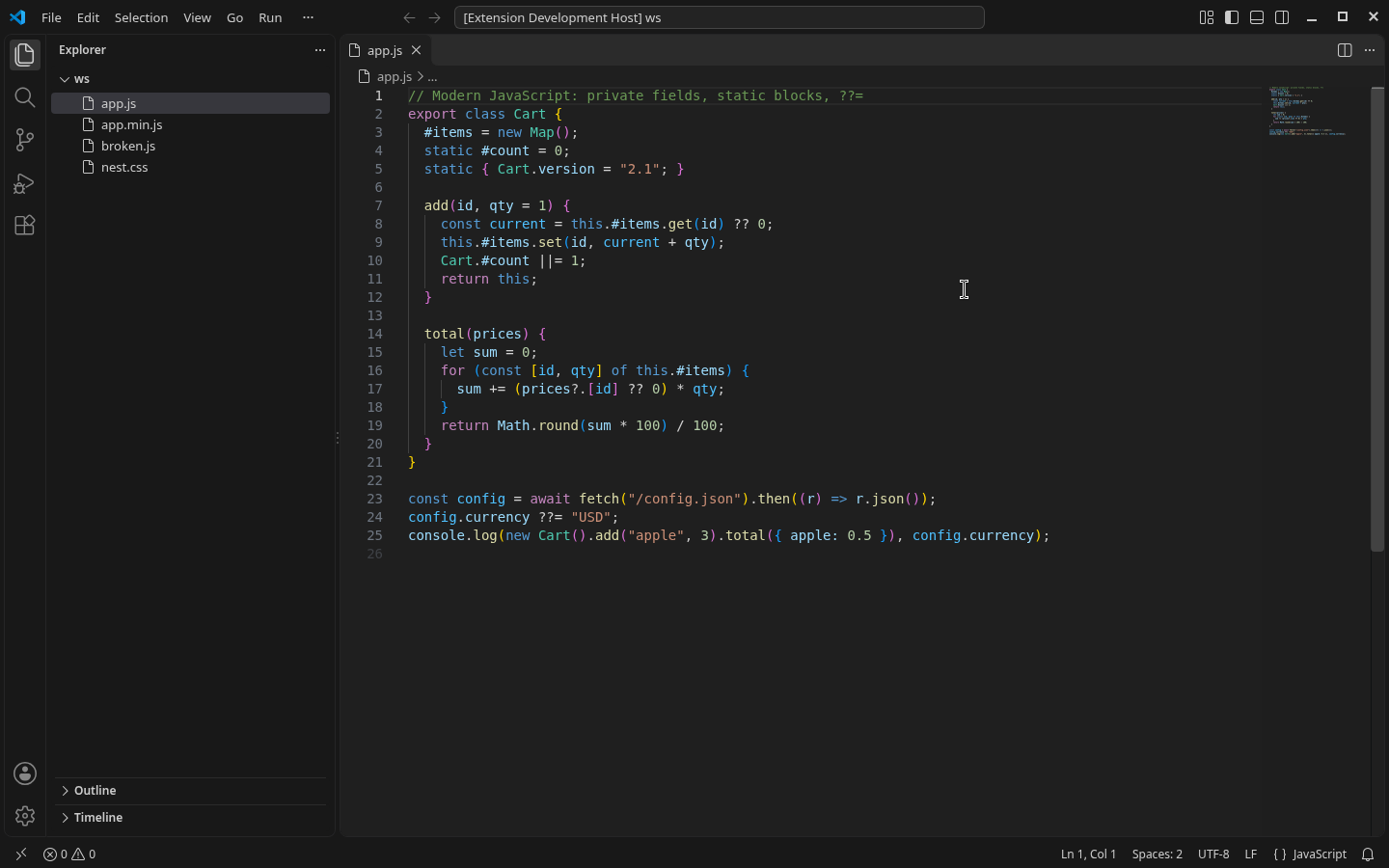Toggle the bottom Panel visibility
Viewport: 1389px width, 868px height.
(x=1257, y=17)
